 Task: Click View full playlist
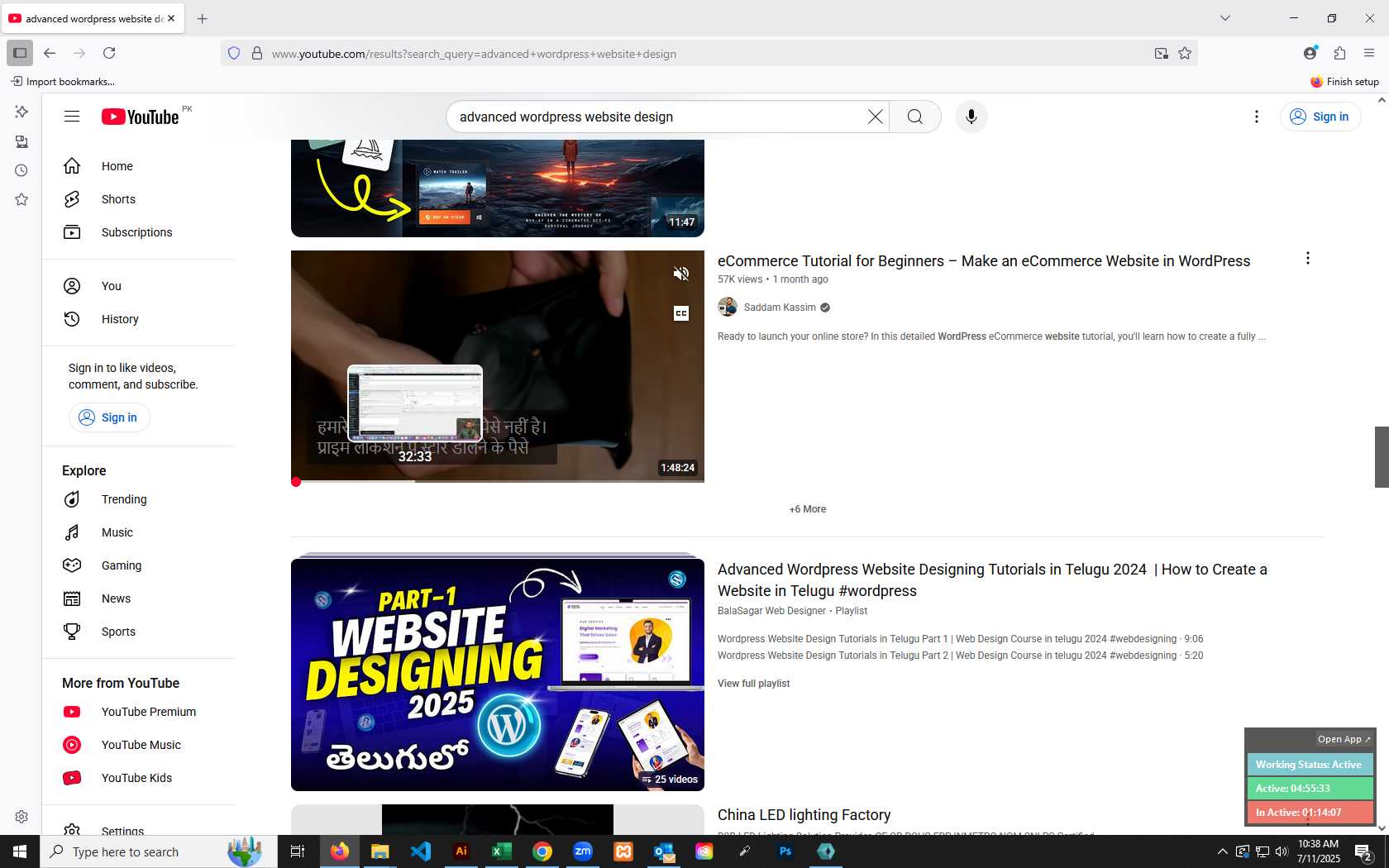(753, 684)
